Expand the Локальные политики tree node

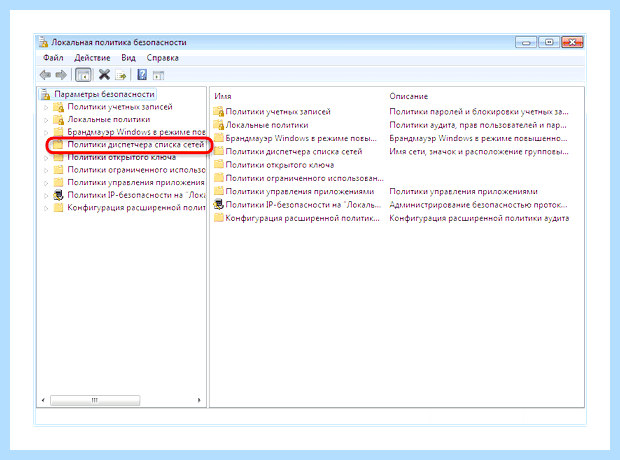coord(46,120)
